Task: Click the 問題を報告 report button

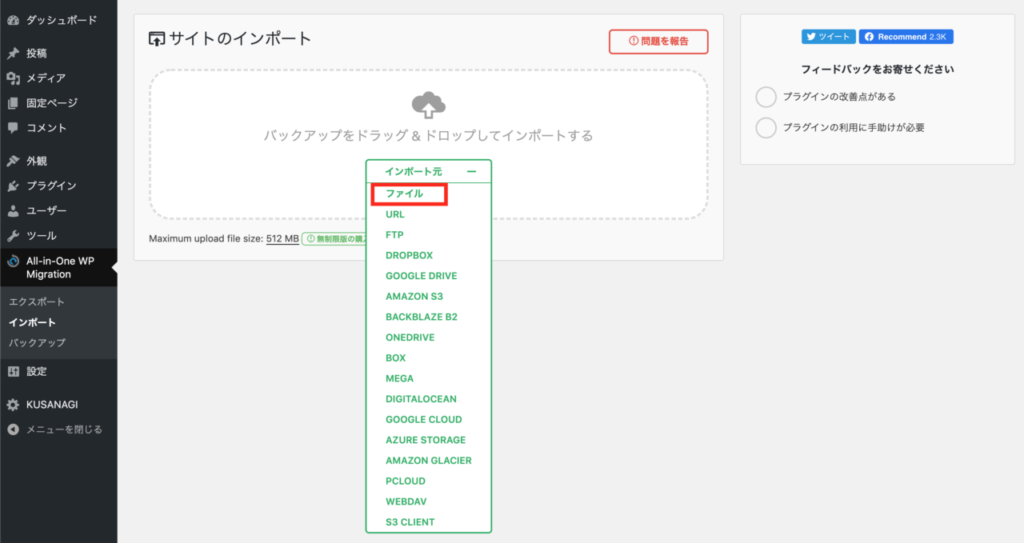Action: click(x=658, y=41)
